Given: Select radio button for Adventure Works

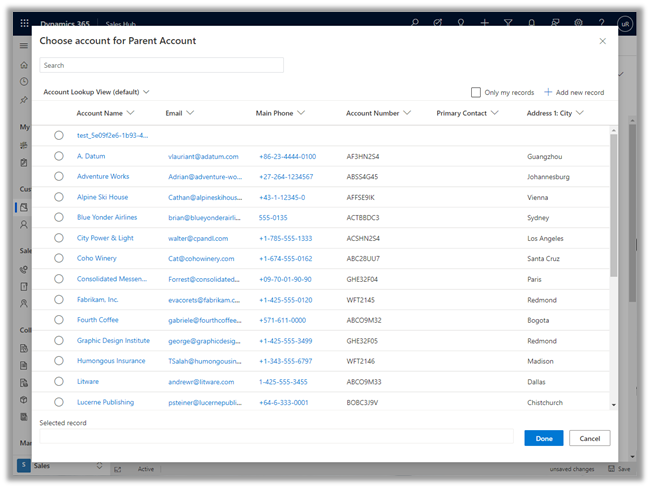Looking at the screenshot, I should point(59,177).
